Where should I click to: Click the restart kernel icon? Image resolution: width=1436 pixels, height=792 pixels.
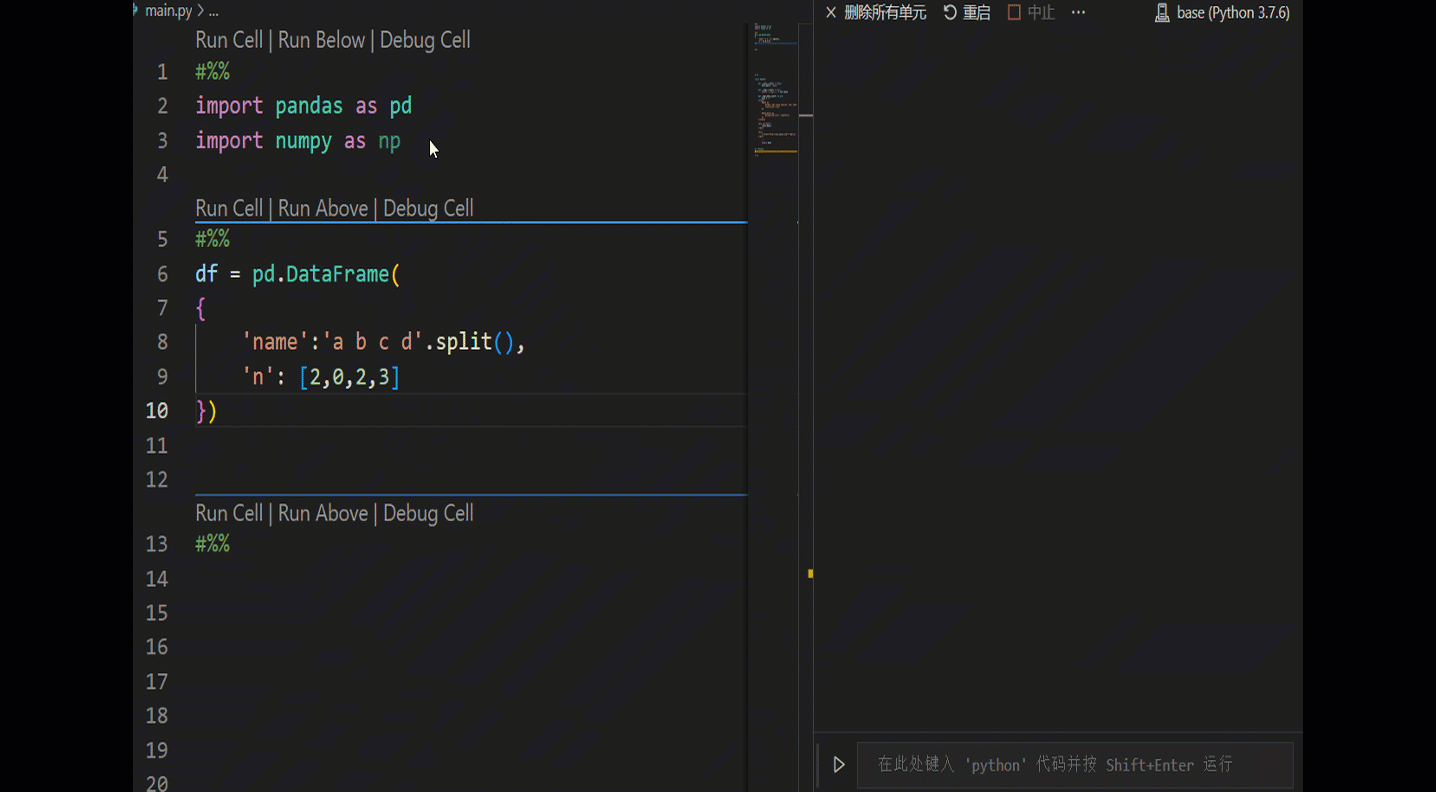pyautogui.click(x=950, y=12)
